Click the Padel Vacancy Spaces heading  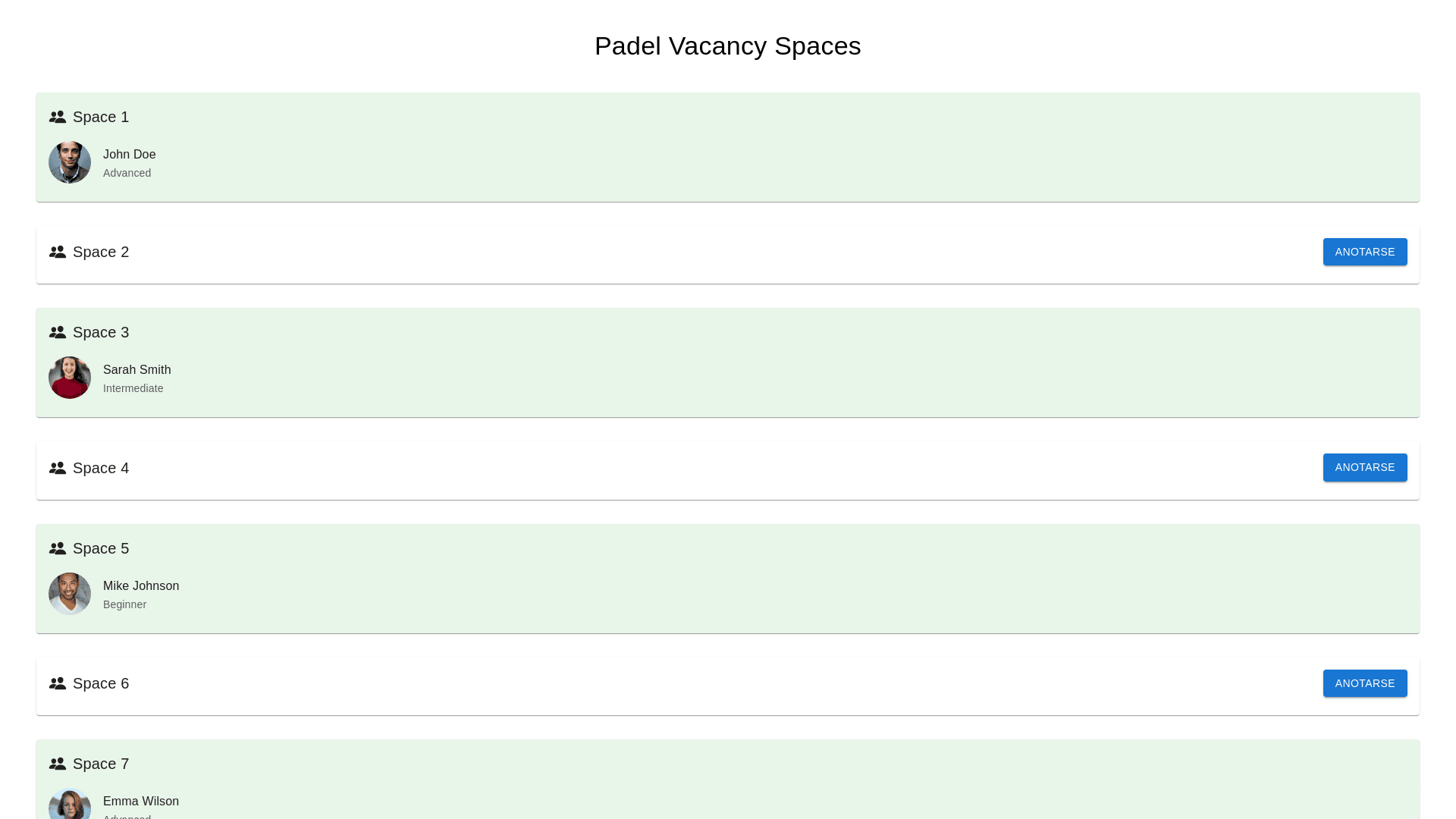coord(727,46)
